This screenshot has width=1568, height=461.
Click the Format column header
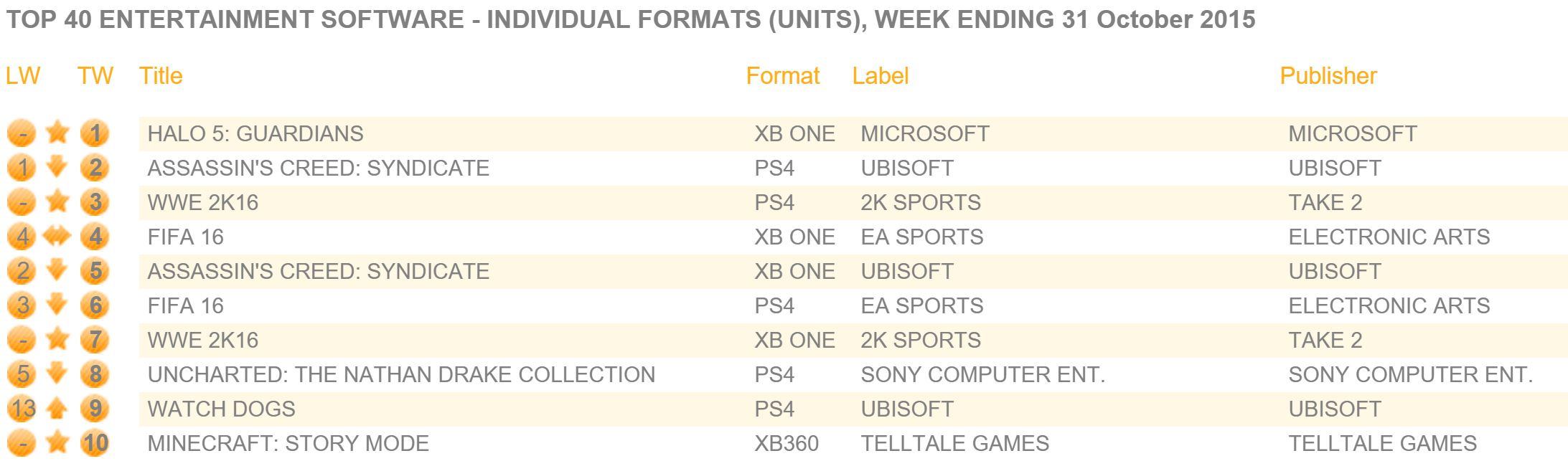pyautogui.click(x=783, y=75)
